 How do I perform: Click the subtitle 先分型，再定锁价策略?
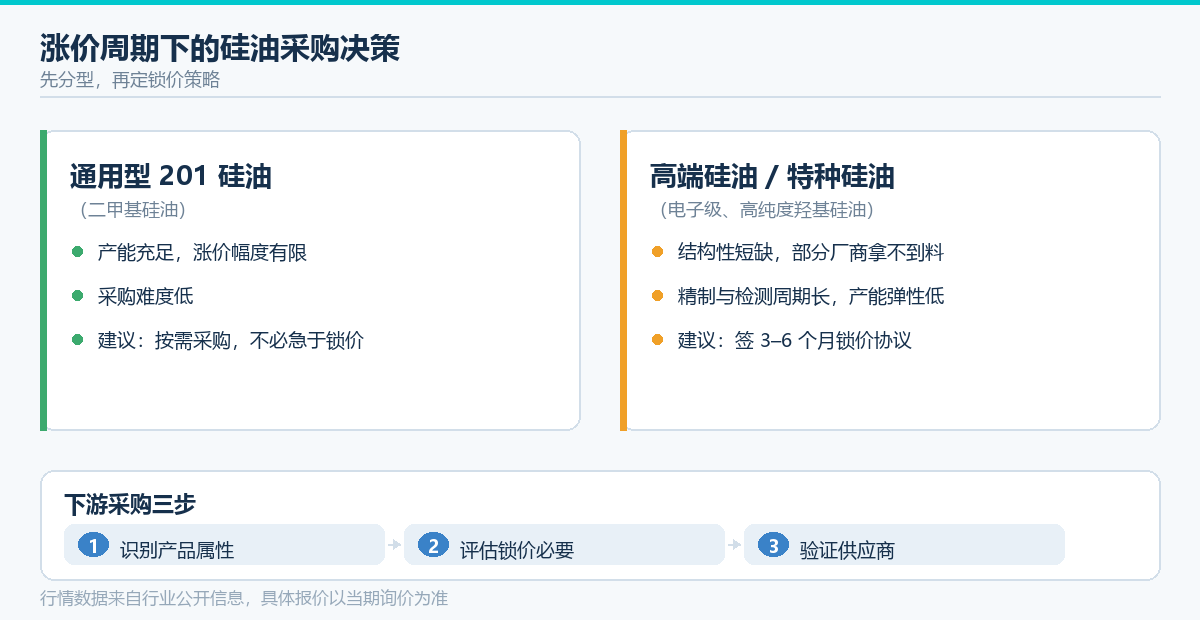(130, 81)
